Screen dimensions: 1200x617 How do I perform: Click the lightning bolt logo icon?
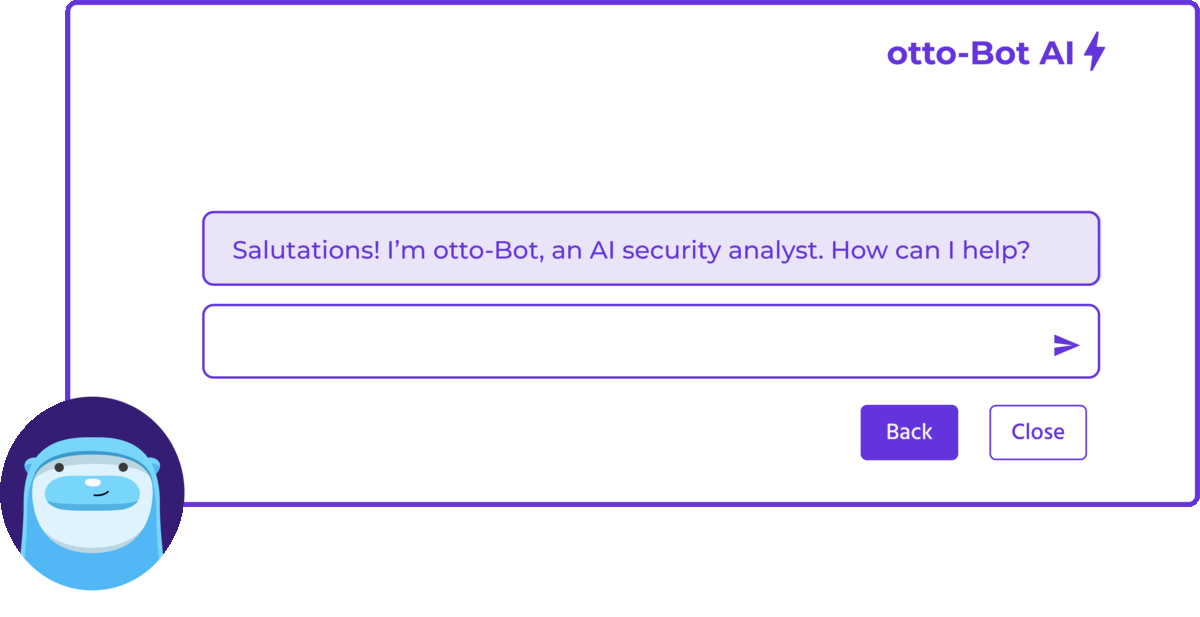[x=1095, y=51]
